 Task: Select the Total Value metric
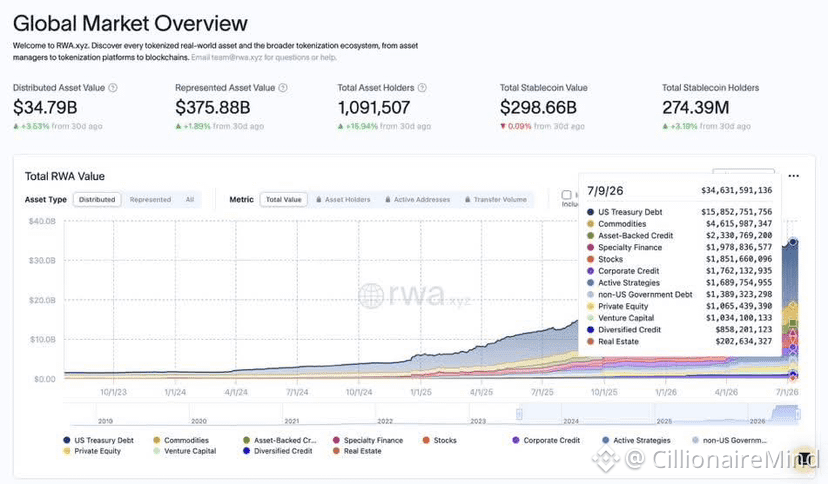[x=284, y=200]
